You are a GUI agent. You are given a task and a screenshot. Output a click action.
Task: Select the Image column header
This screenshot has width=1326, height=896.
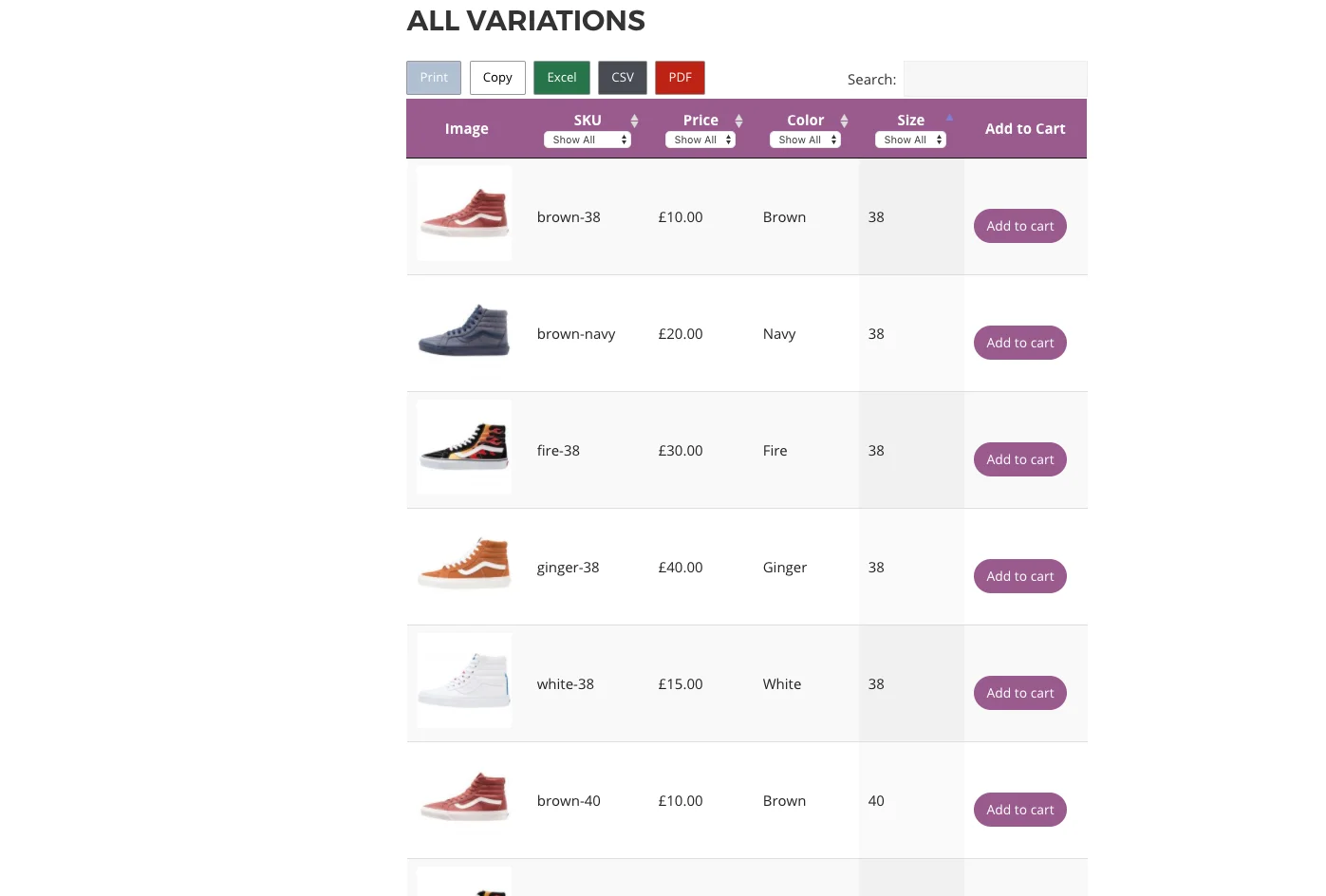466,128
